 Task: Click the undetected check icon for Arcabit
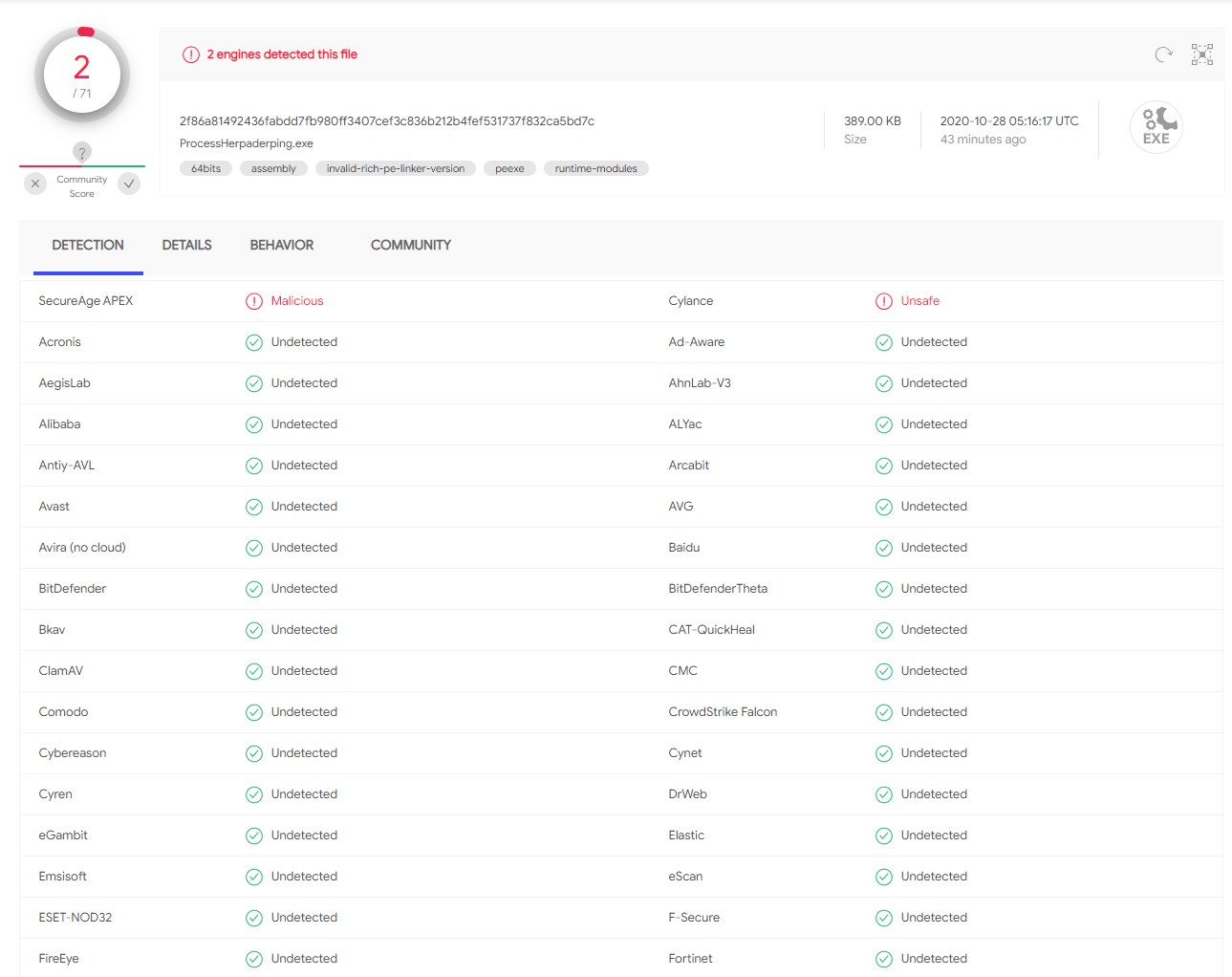point(884,466)
